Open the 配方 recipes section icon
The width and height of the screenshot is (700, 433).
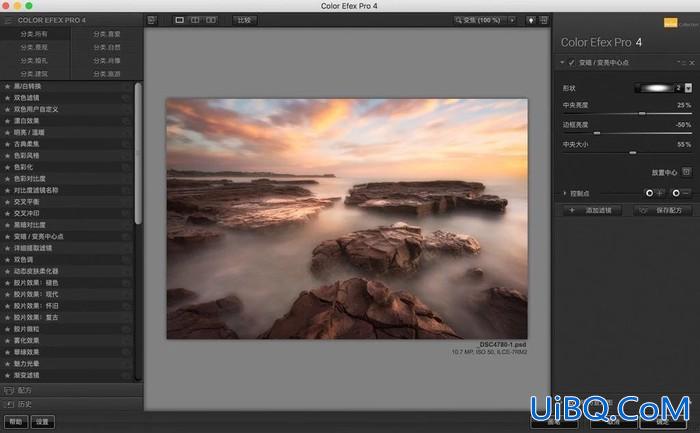8,391
